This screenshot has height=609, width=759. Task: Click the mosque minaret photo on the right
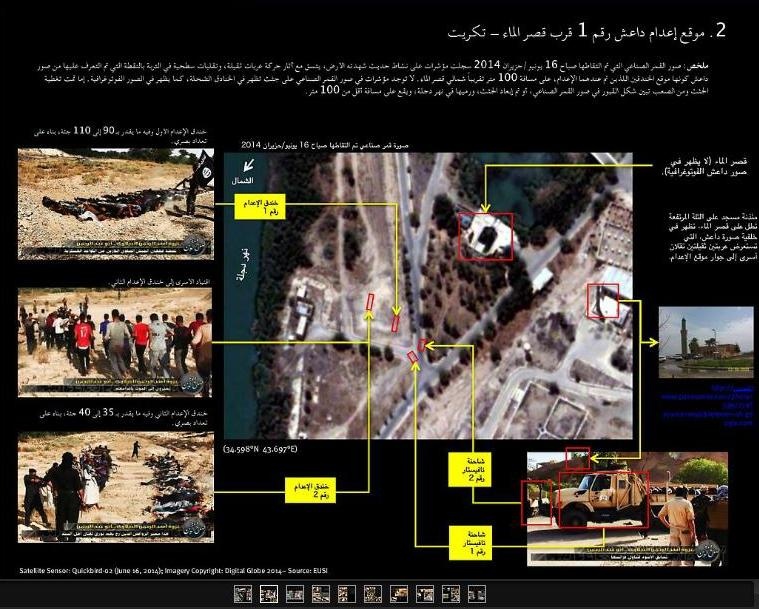(706, 343)
